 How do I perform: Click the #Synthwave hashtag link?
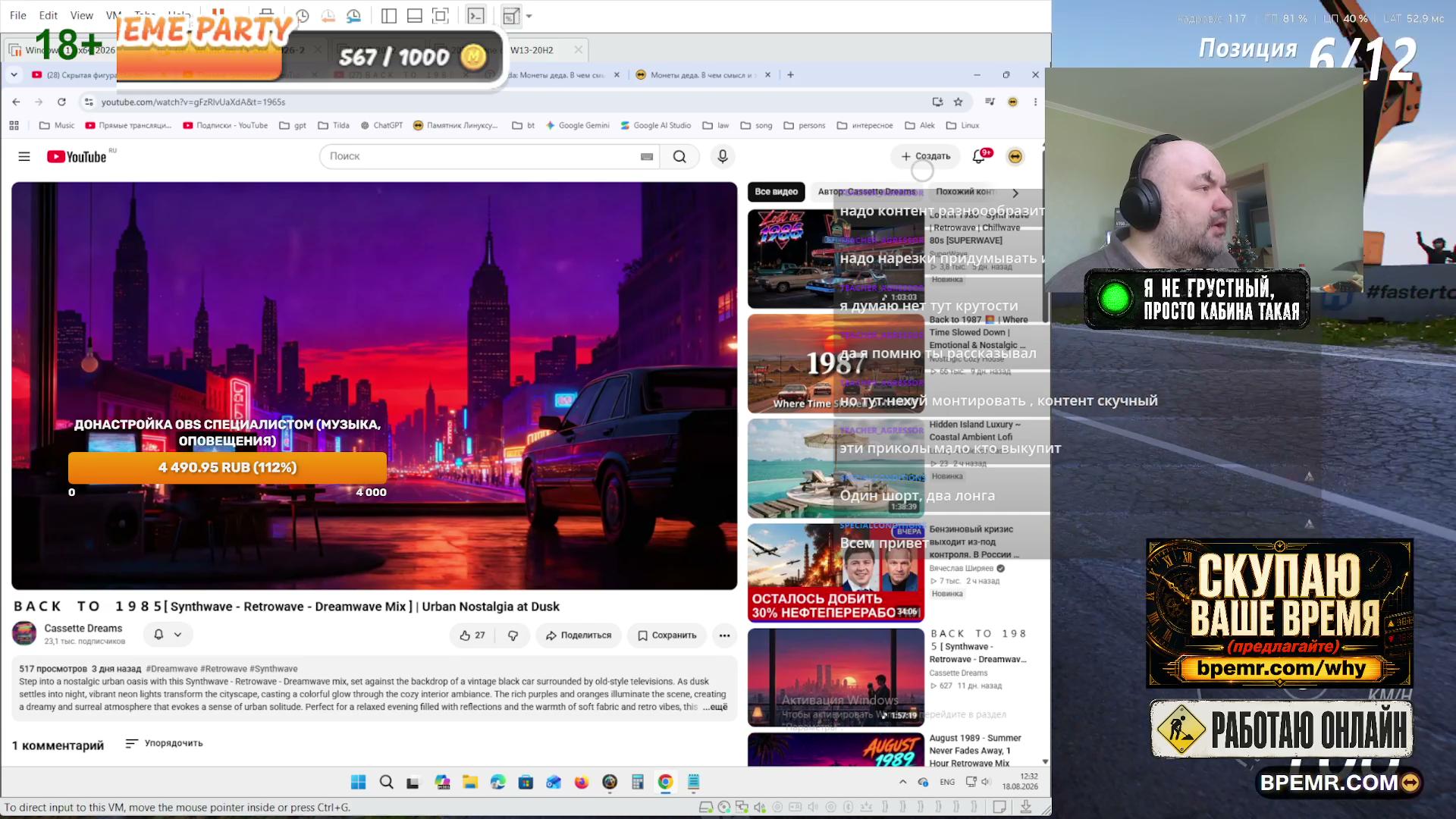274,669
